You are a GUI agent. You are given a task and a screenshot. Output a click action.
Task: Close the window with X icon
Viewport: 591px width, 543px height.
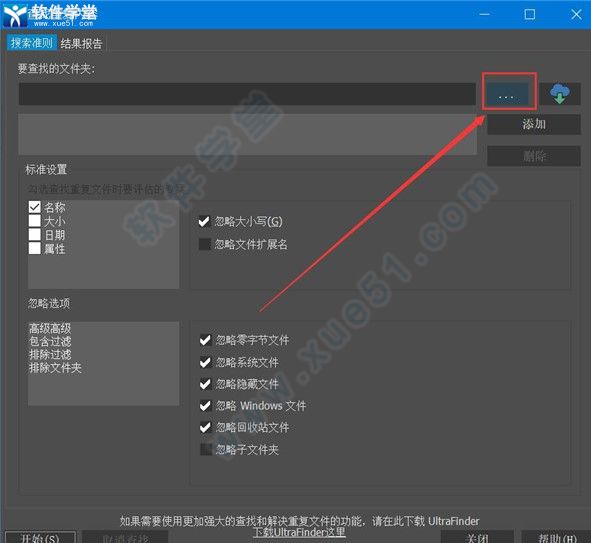coord(576,15)
